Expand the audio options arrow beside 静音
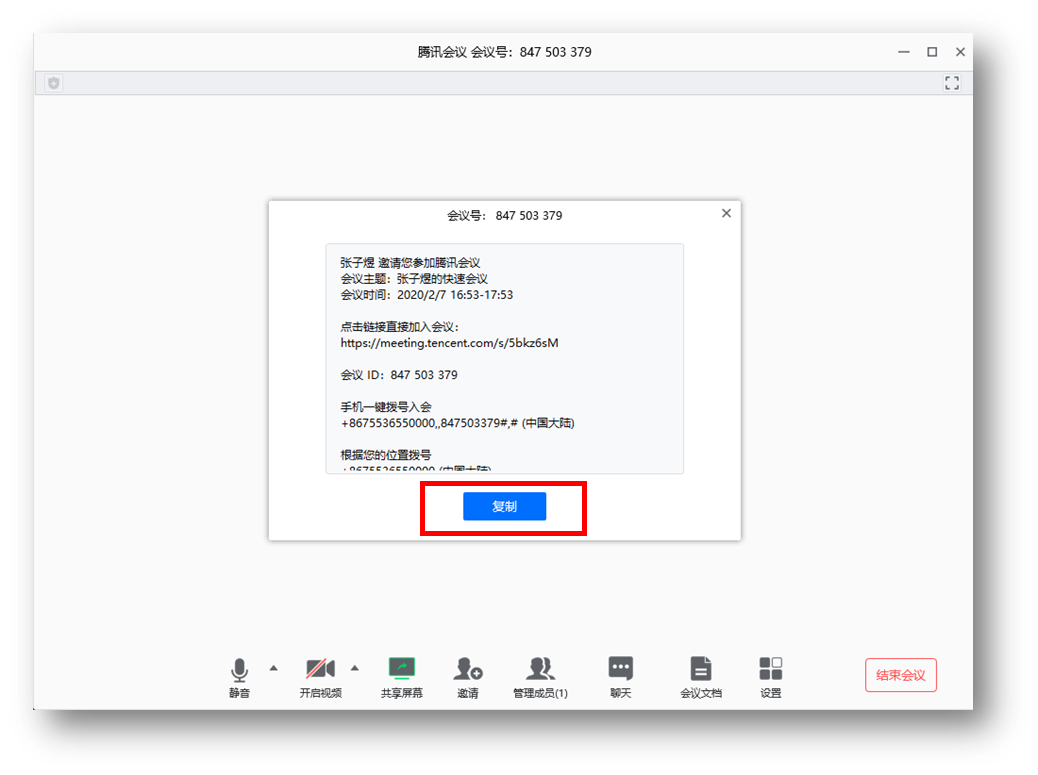This screenshot has width=1038, height=775. [x=273, y=668]
